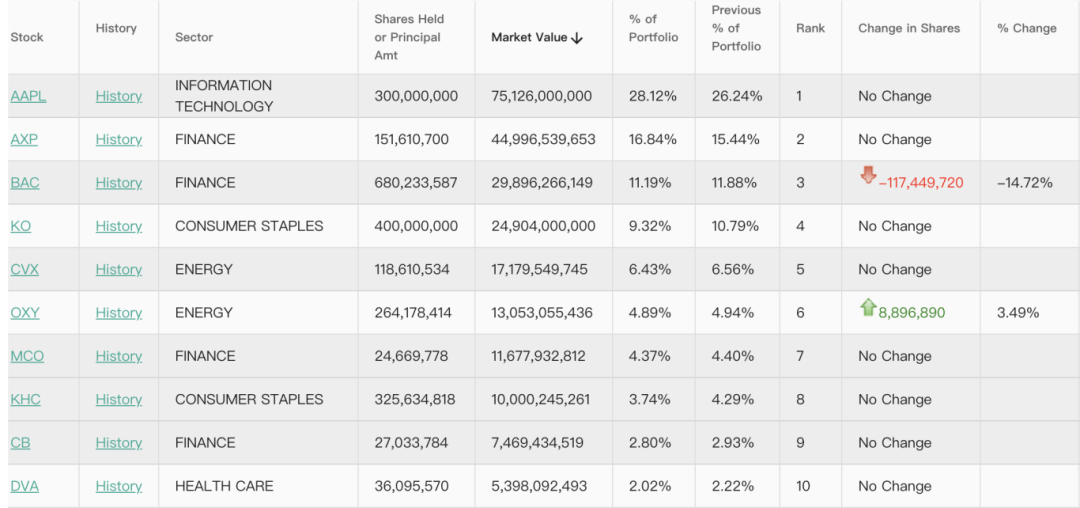Screen dimensions: 1080x508
Task: Open the CVX stock link
Action: click(x=24, y=269)
